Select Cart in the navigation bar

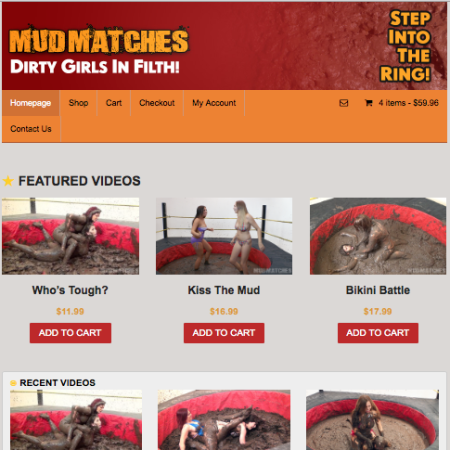pos(114,103)
